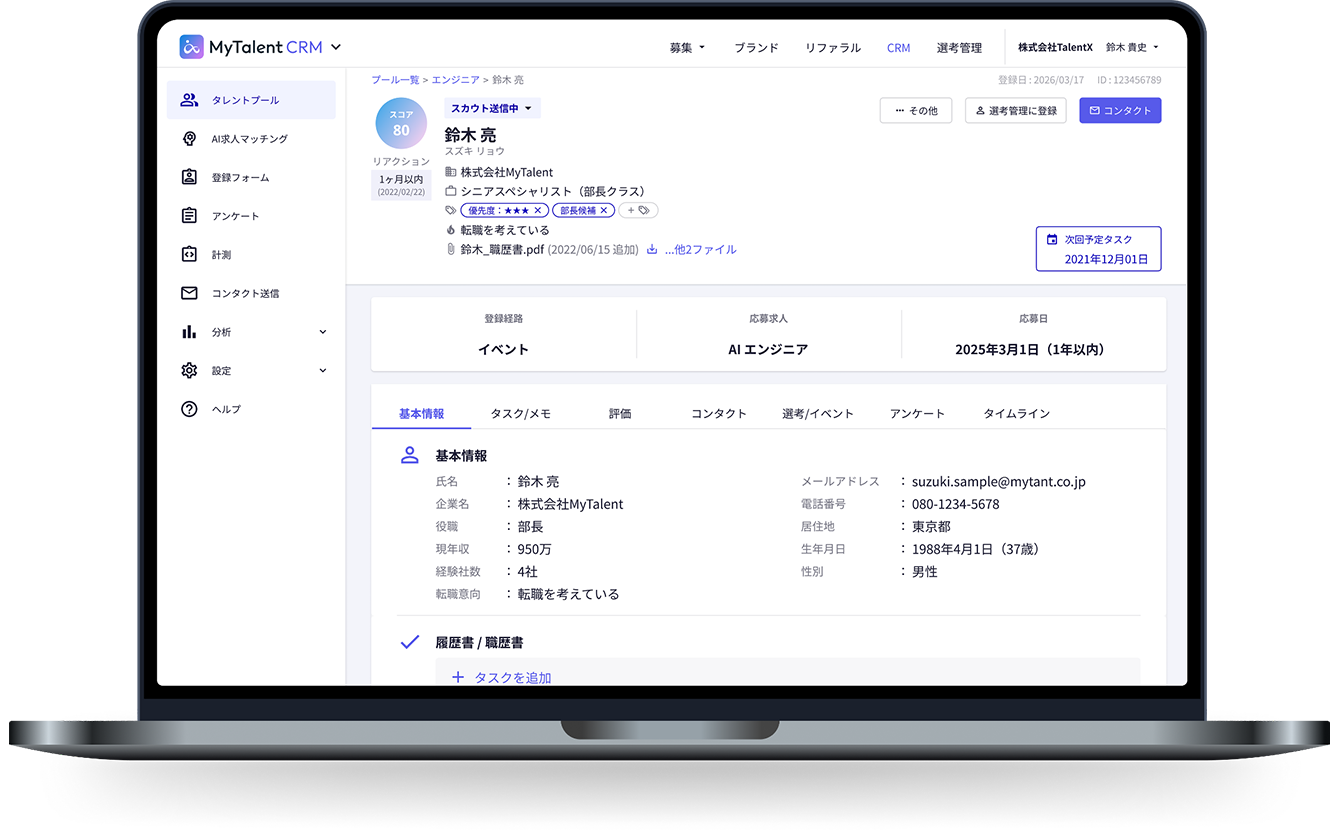This screenshot has height=830, width=1340.
Task: Open AI求人マッチング from the sidebar icon
Action: (x=189, y=139)
